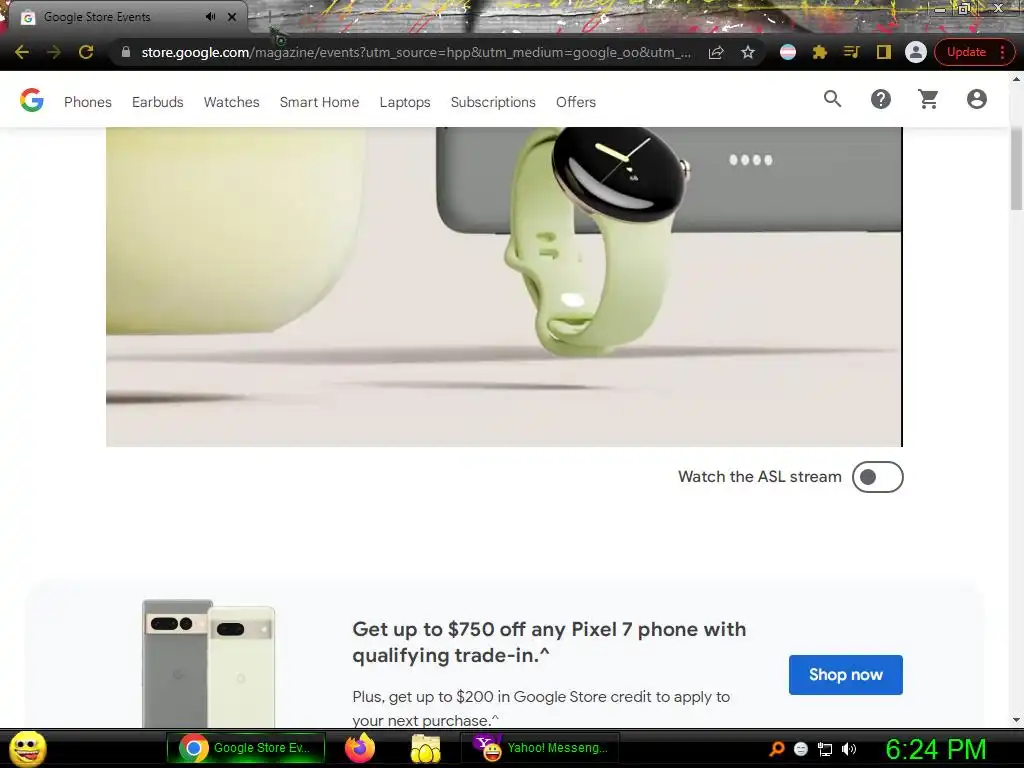Open the Phones menu
The height and width of the screenshot is (768, 1024).
88,102
